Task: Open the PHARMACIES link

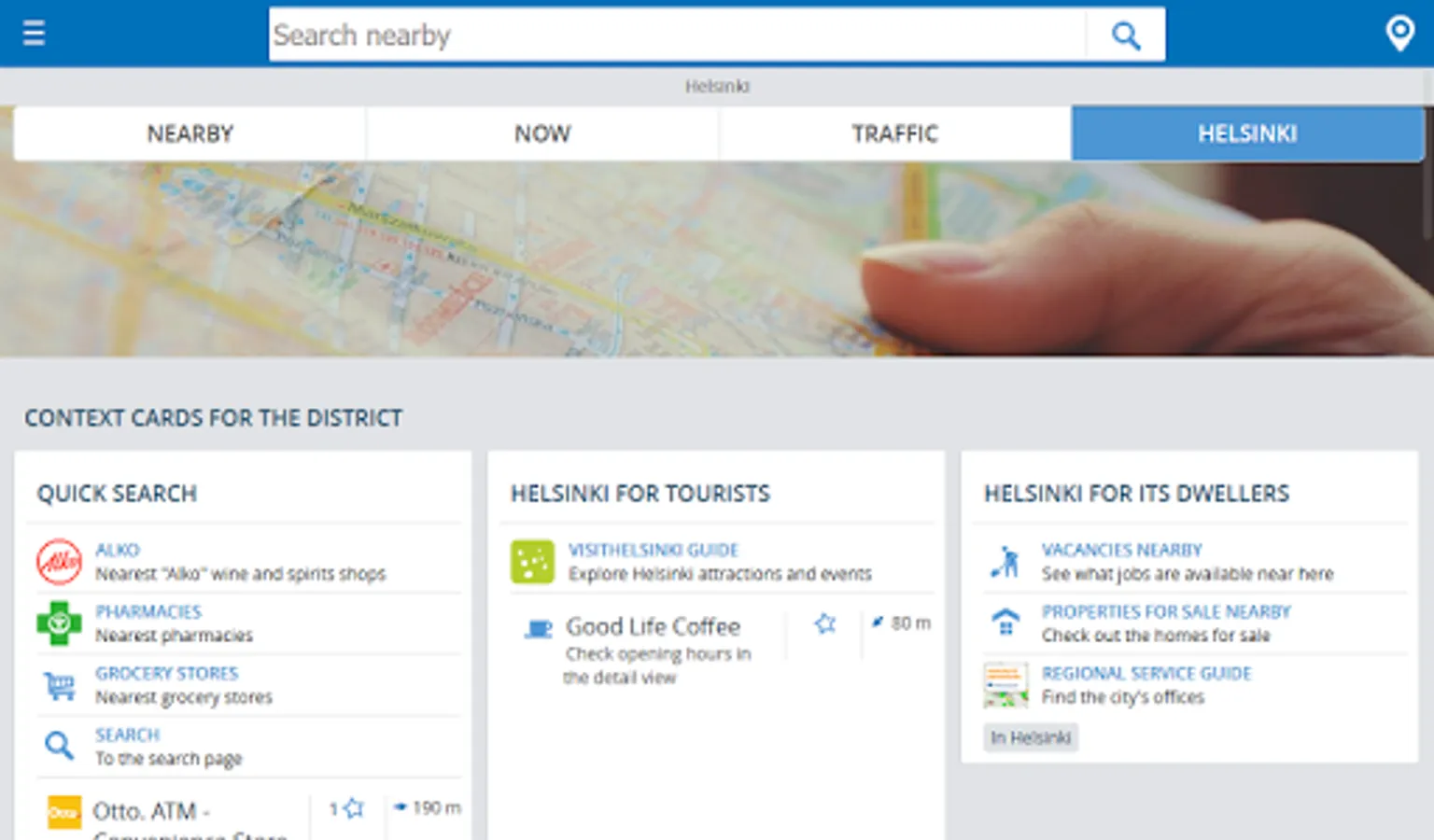Action: pos(148,611)
